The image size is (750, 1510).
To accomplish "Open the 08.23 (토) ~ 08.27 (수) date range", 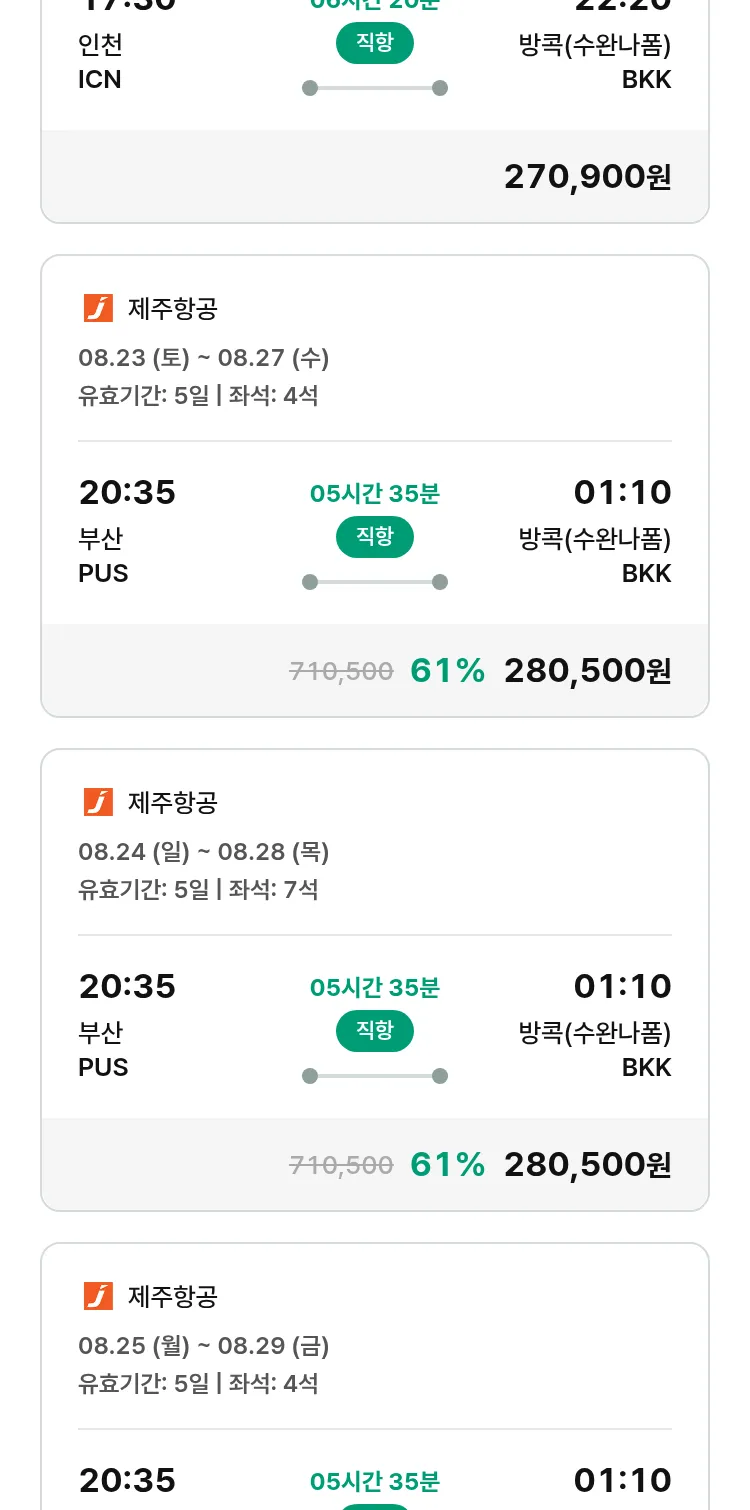I will tap(204, 357).
